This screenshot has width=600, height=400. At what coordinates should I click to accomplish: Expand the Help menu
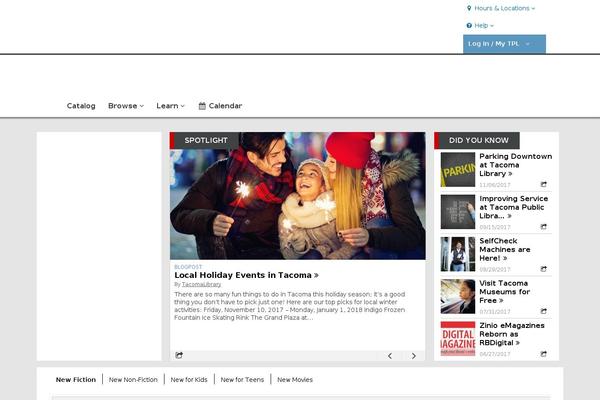[480, 26]
